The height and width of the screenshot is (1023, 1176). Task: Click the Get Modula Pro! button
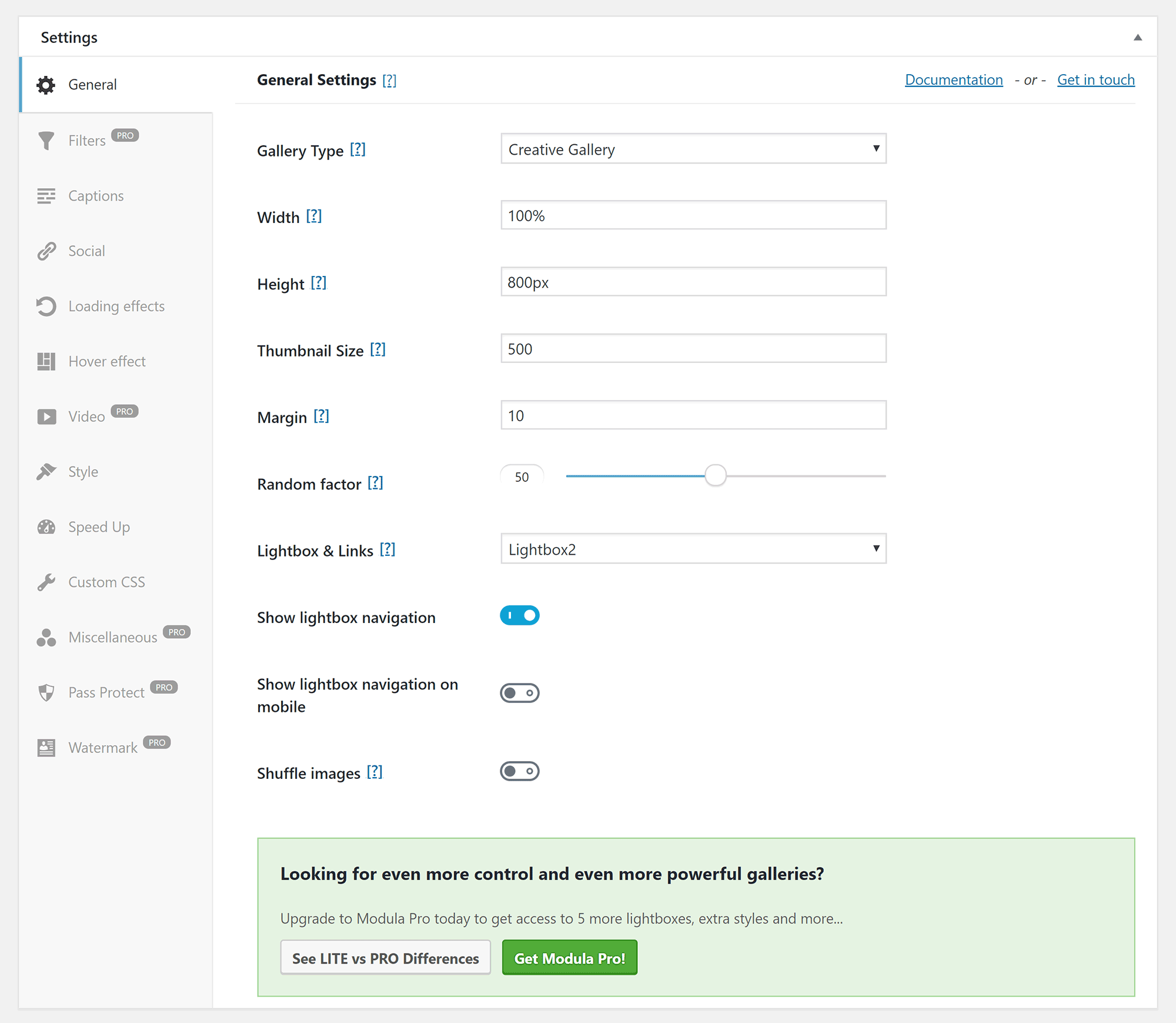[x=570, y=958]
